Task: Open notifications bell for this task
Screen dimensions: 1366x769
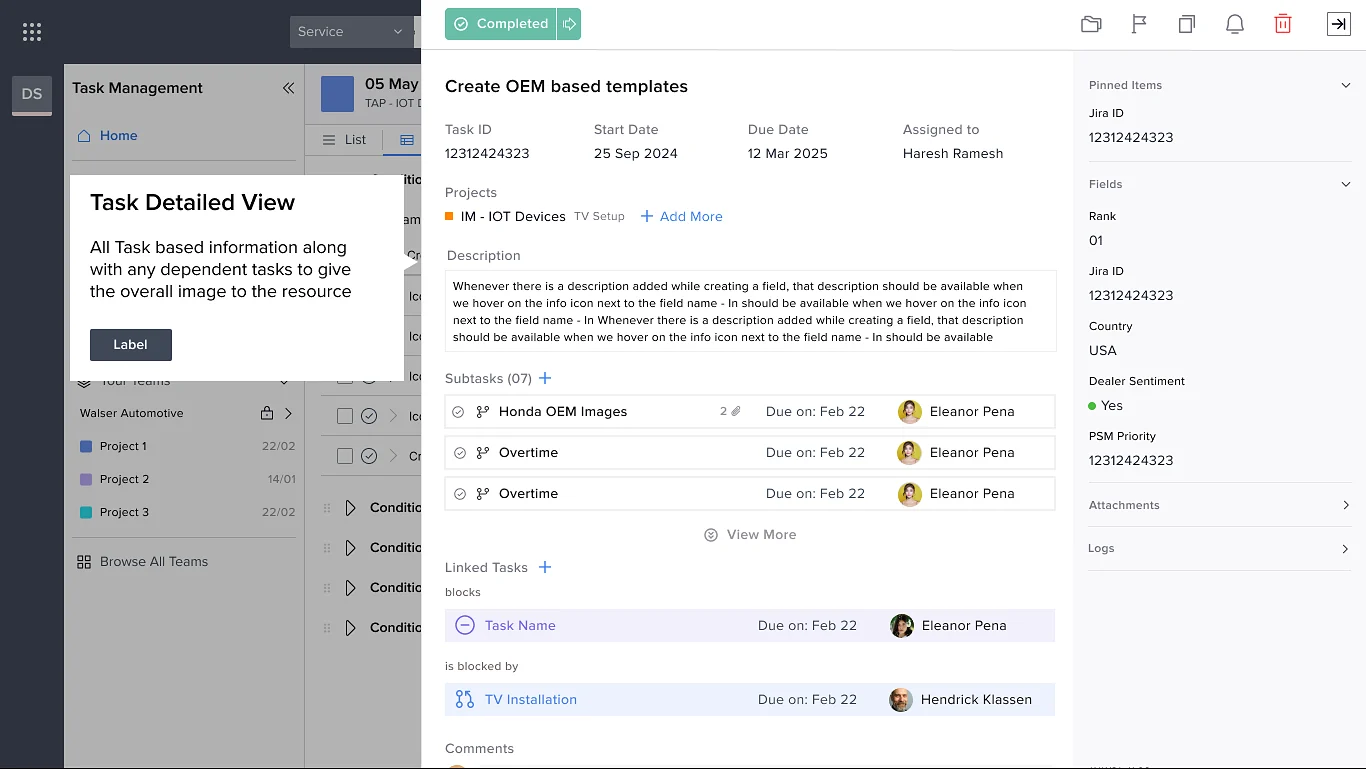Action: (x=1235, y=24)
